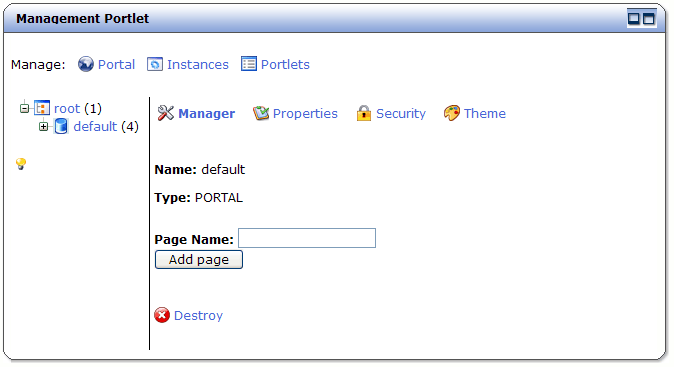
Task: Click the Instances icon
Action: pos(155,64)
